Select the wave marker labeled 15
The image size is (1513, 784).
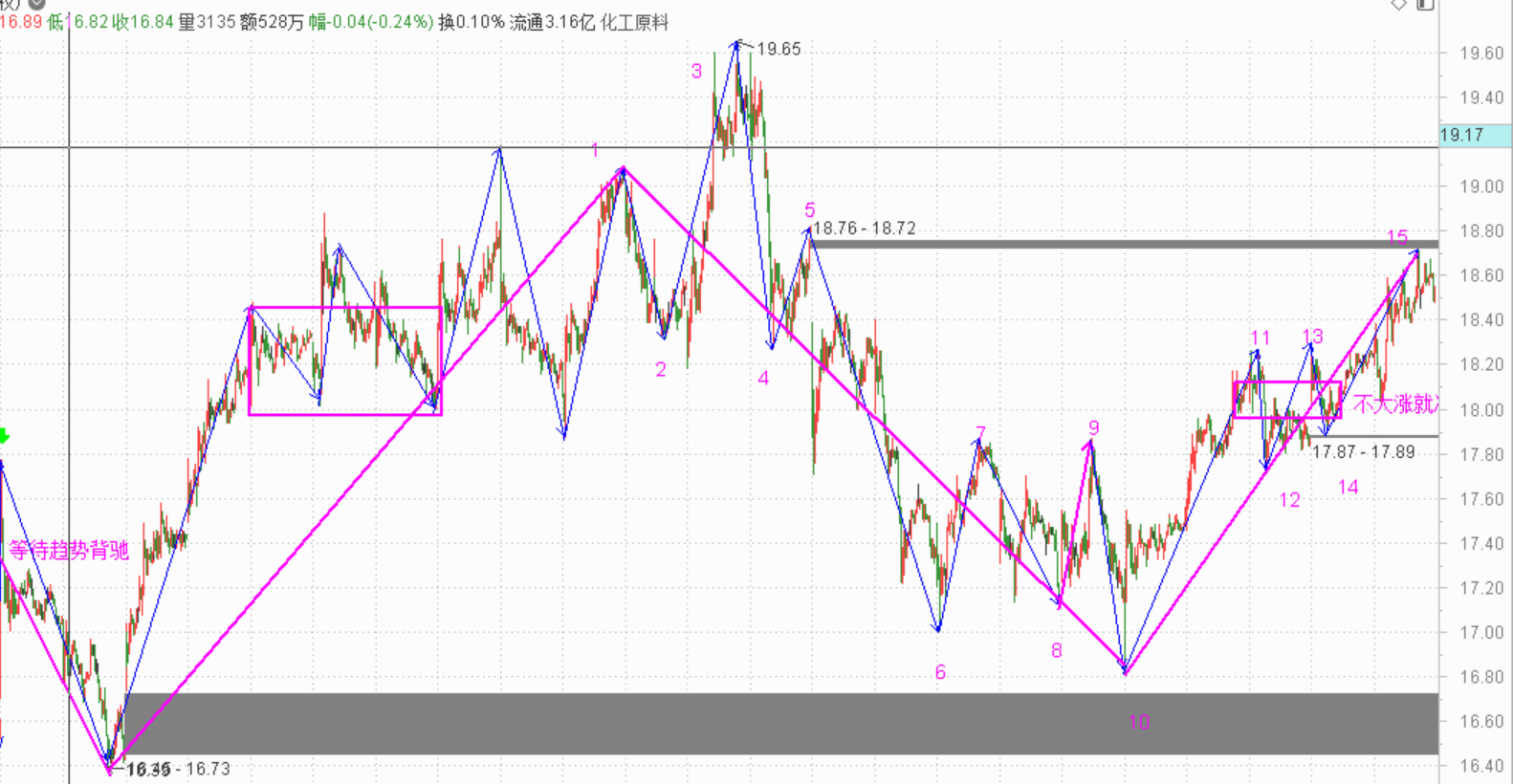coord(1397,237)
